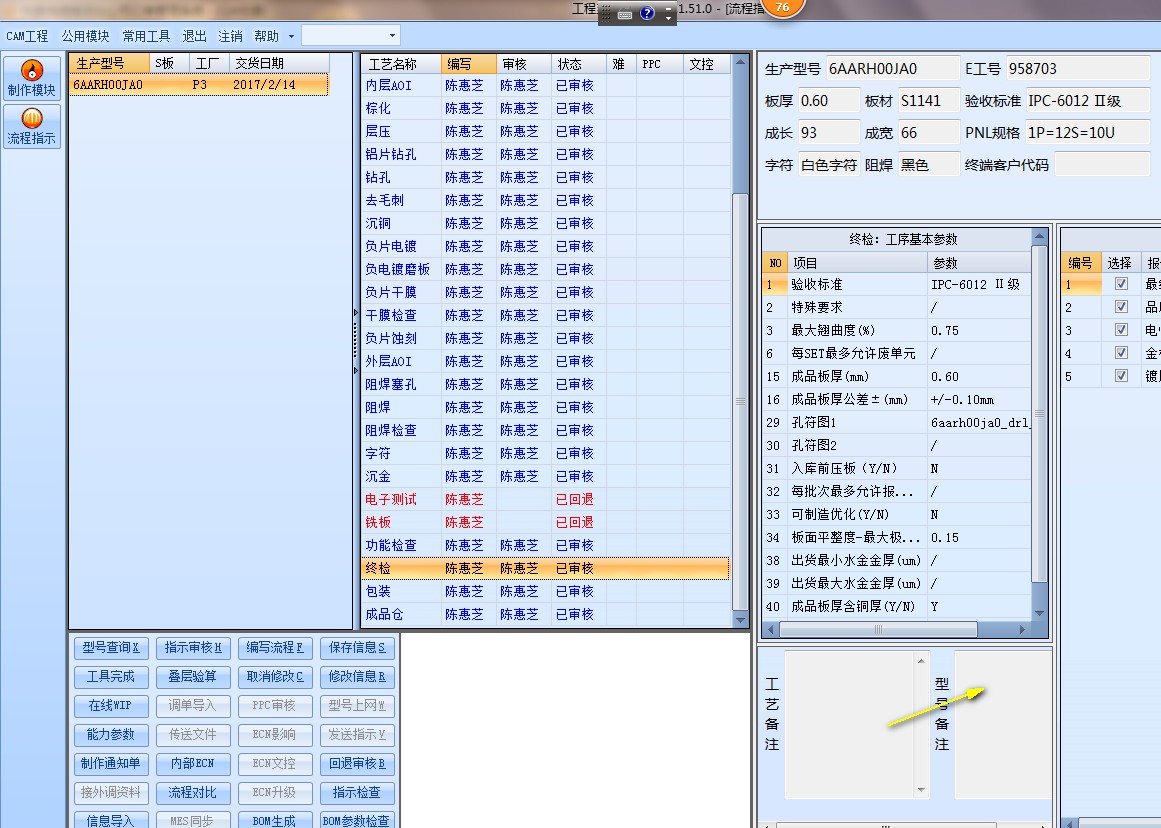This screenshot has width=1161, height=828.
Task: Click the orange 76 badge
Action: (x=783, y=7)
